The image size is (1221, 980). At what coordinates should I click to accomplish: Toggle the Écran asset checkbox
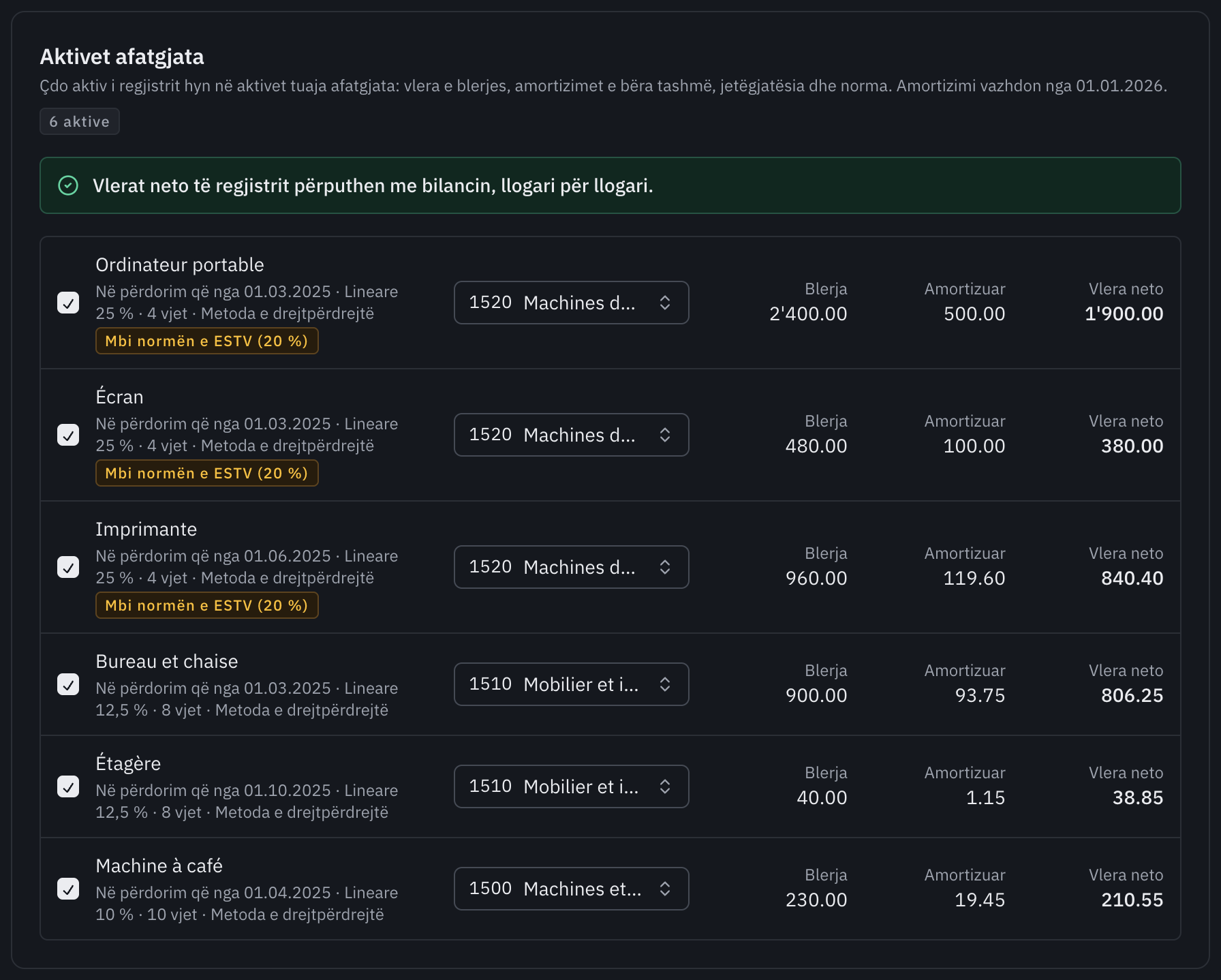coord(68,435)
